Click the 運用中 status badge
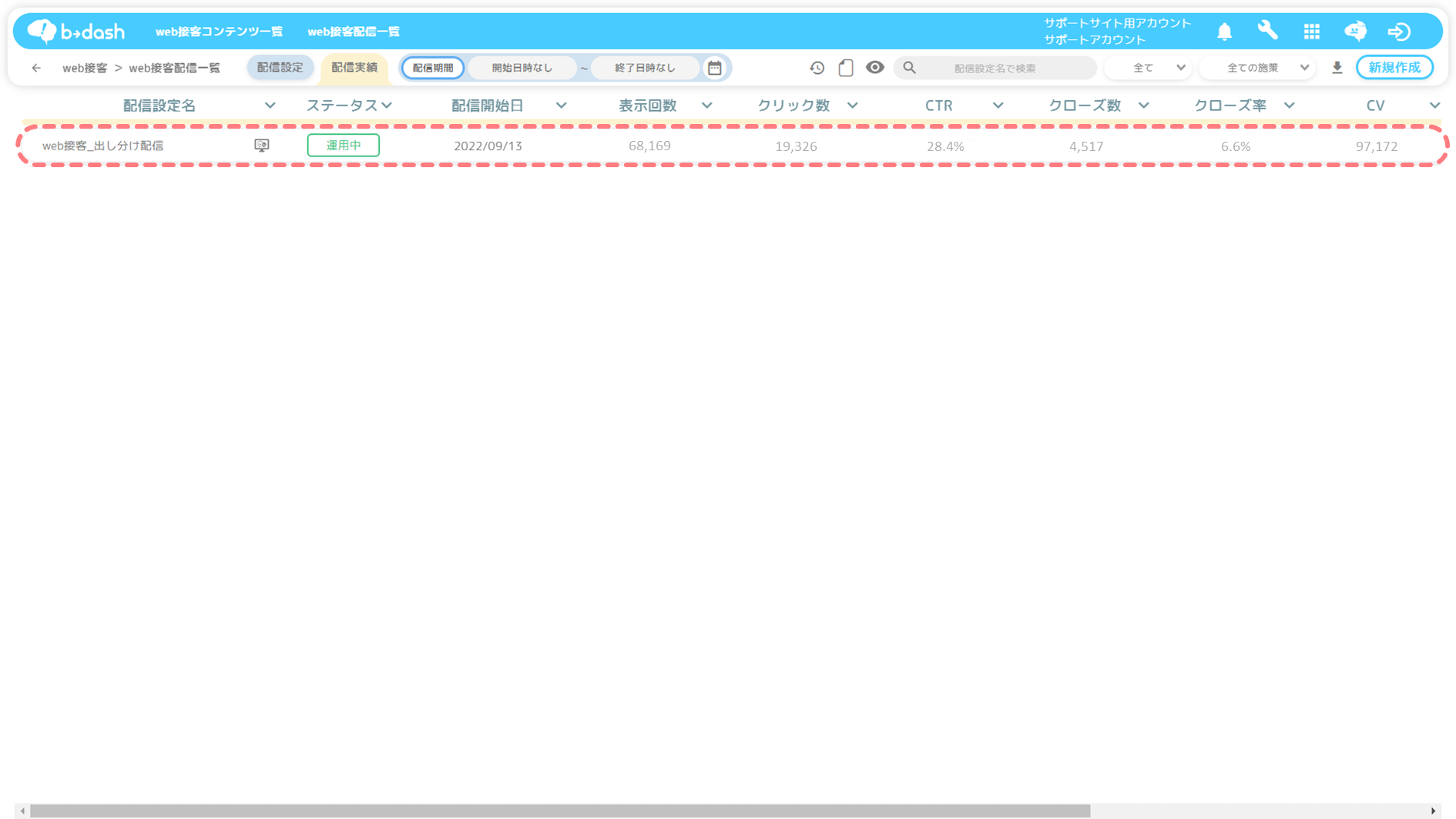 (x=344, y=146)
